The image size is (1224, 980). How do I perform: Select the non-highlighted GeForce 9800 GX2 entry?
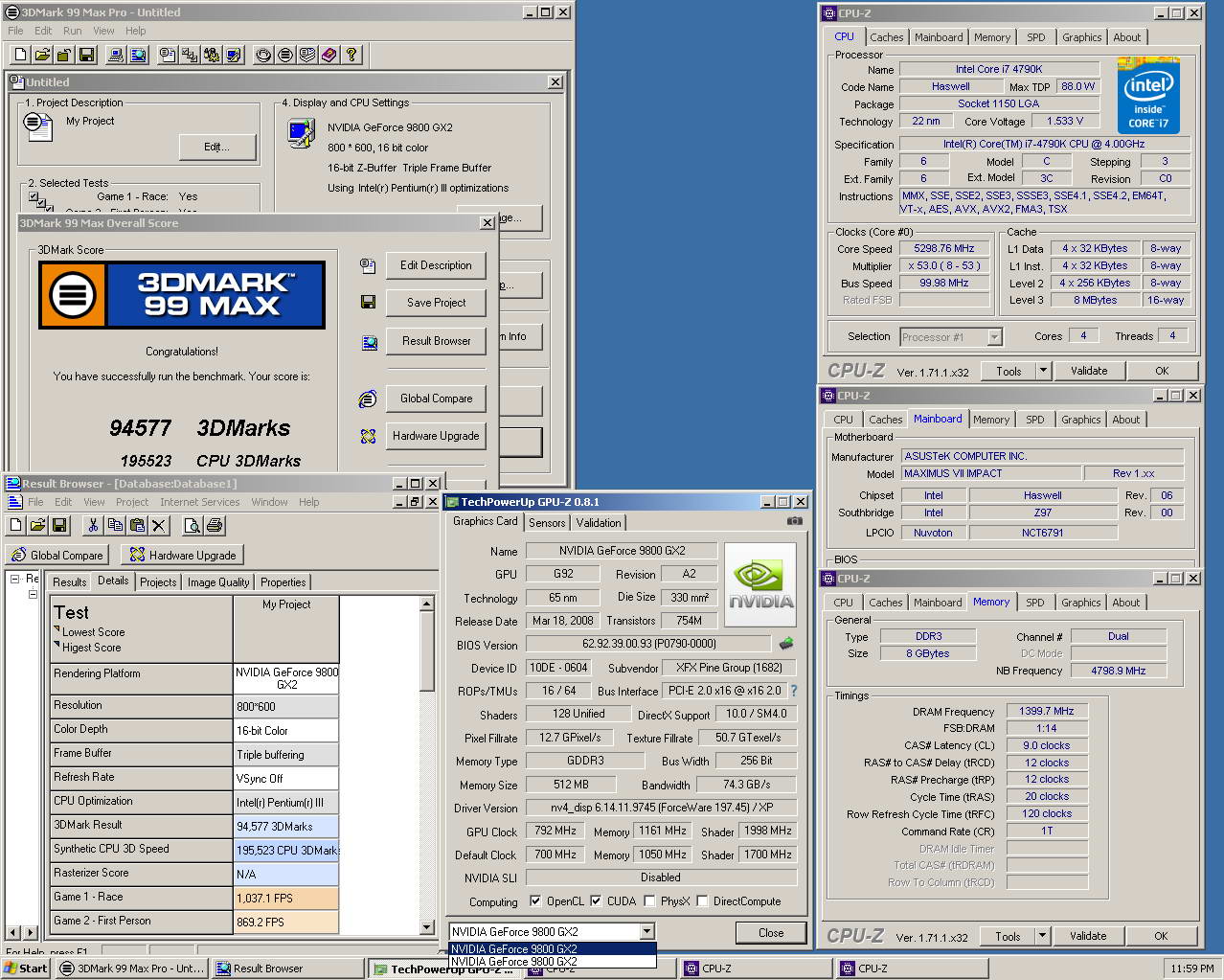click(553, 961)
